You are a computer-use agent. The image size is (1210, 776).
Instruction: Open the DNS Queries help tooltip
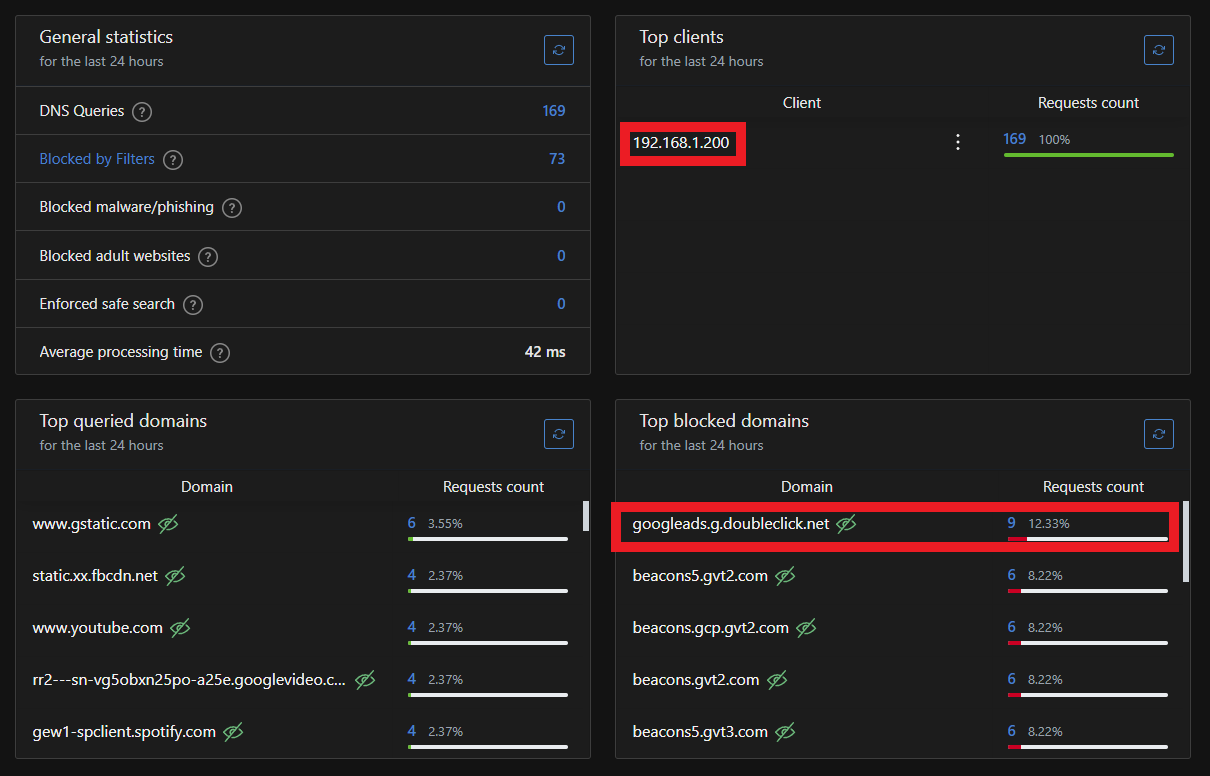click(x=141, y=112)
